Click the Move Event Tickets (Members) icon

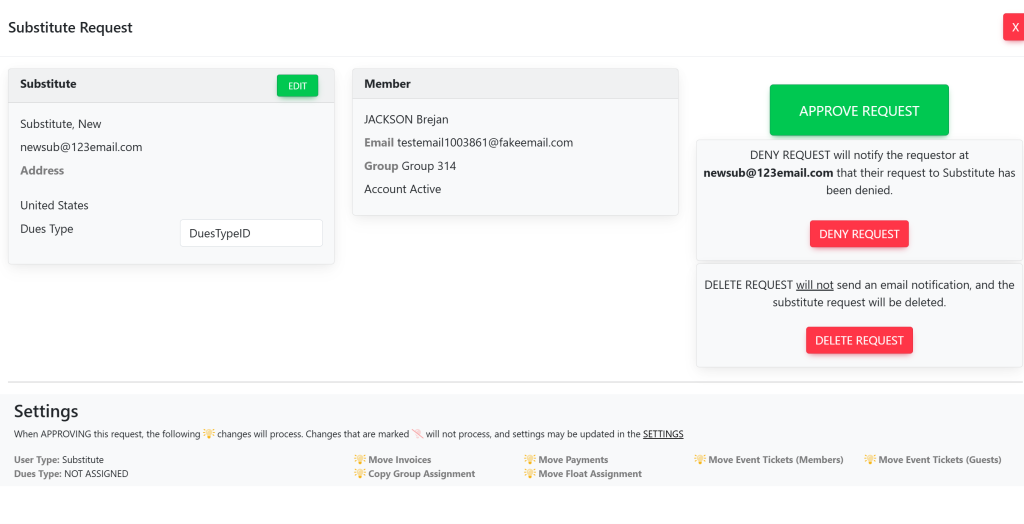point(700,460)
